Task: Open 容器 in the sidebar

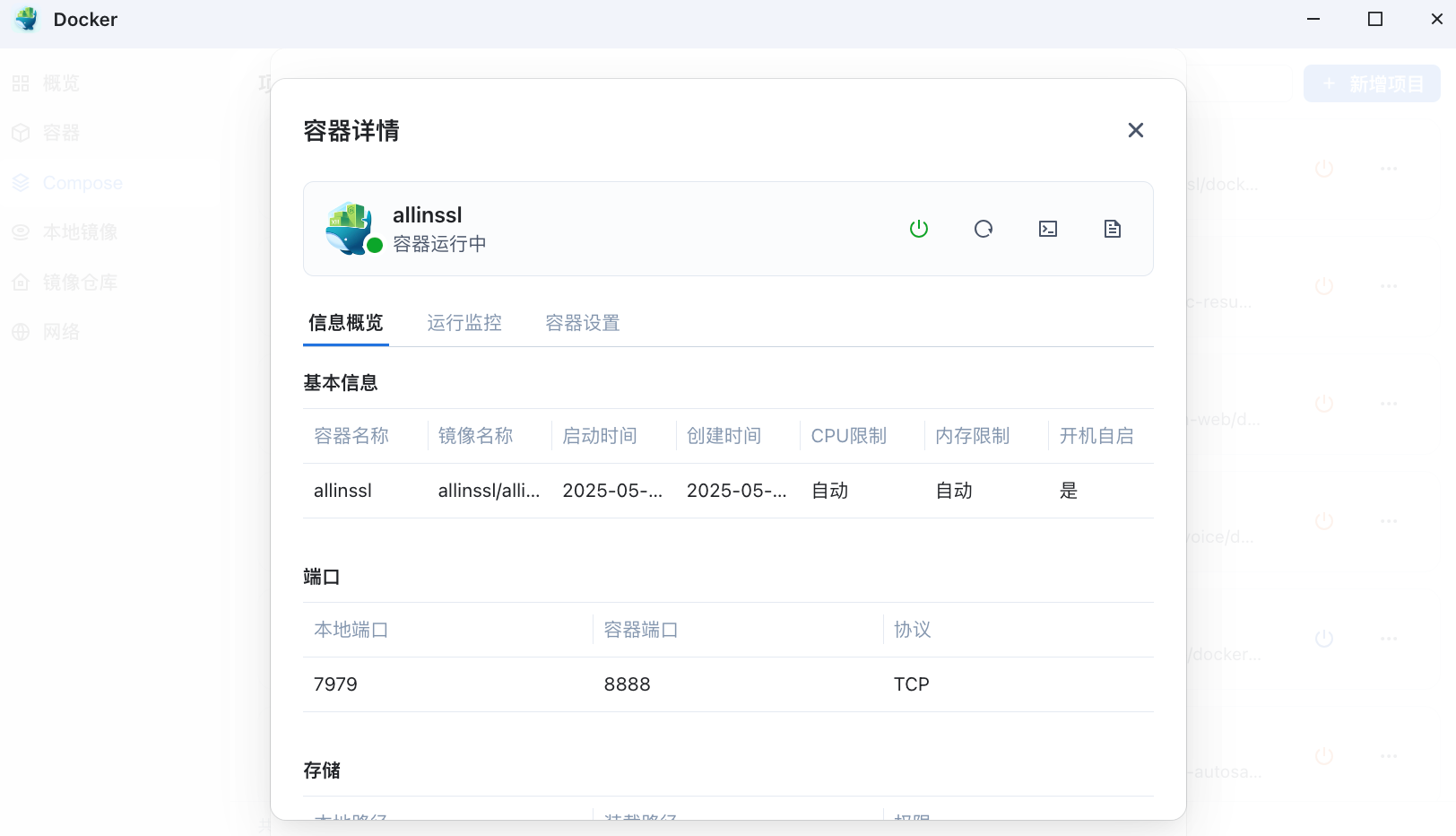Action: (60, 133)
